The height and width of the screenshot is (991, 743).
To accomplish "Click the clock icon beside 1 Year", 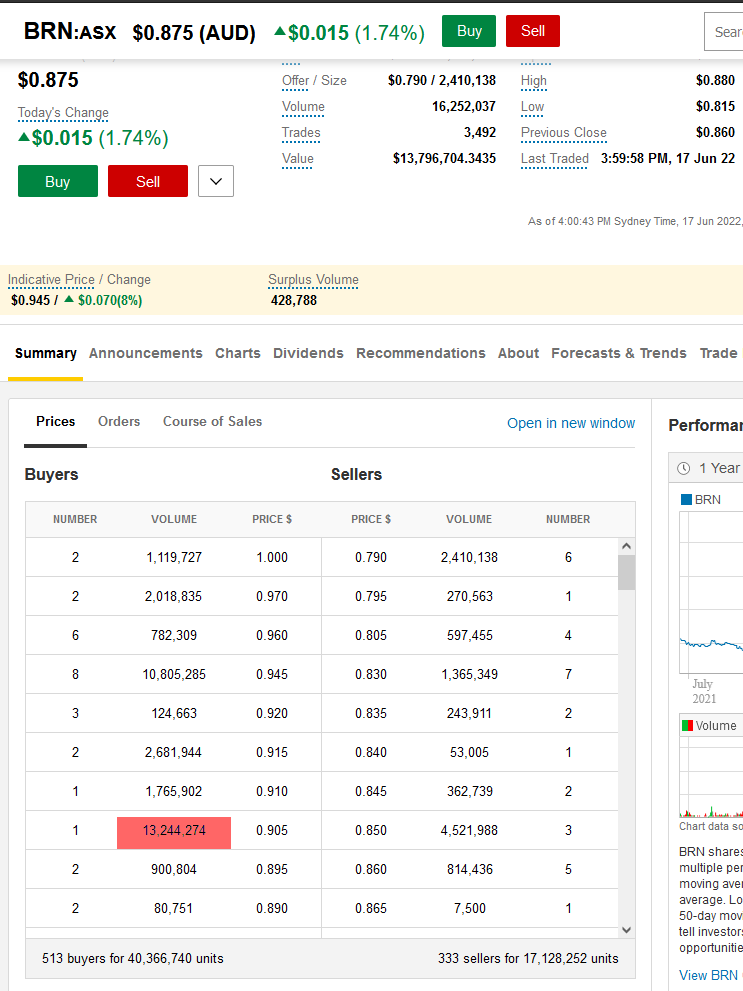I will pos(684,468).
